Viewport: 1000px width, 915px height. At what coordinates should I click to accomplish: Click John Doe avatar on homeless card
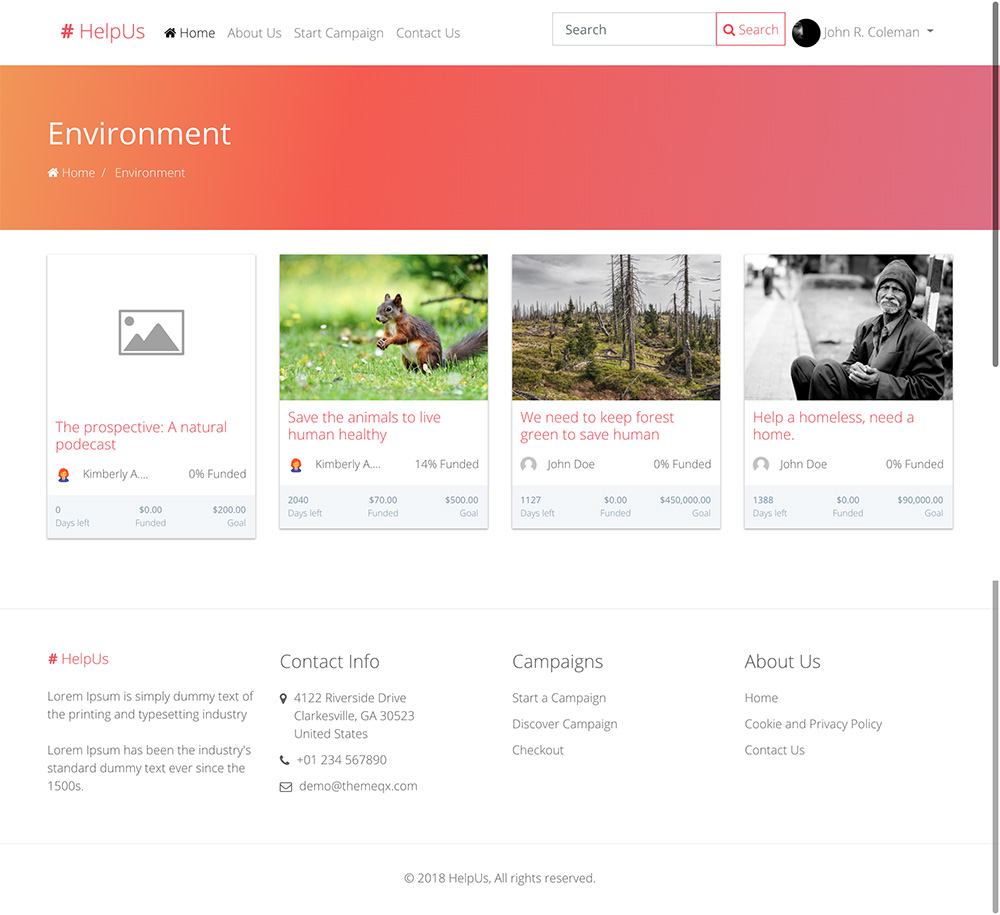tap(760, 464)
